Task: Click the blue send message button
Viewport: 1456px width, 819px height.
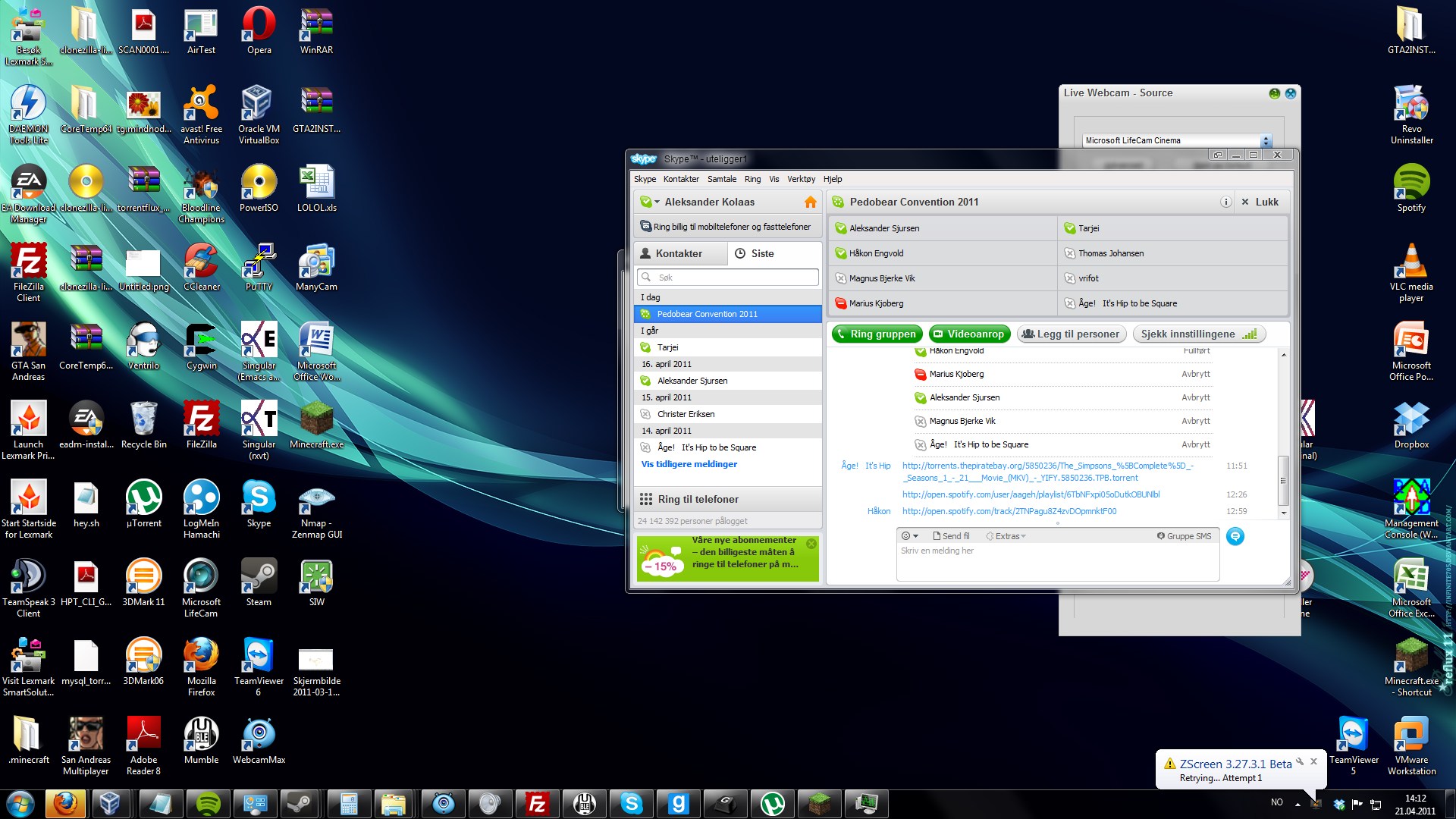Action: [x=1235, y=536]
